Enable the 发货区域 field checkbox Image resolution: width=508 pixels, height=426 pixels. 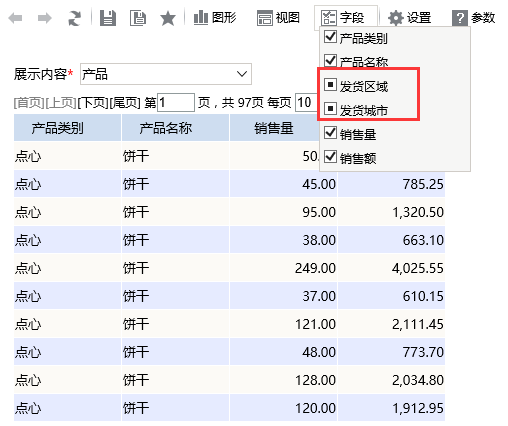[330, 85]
